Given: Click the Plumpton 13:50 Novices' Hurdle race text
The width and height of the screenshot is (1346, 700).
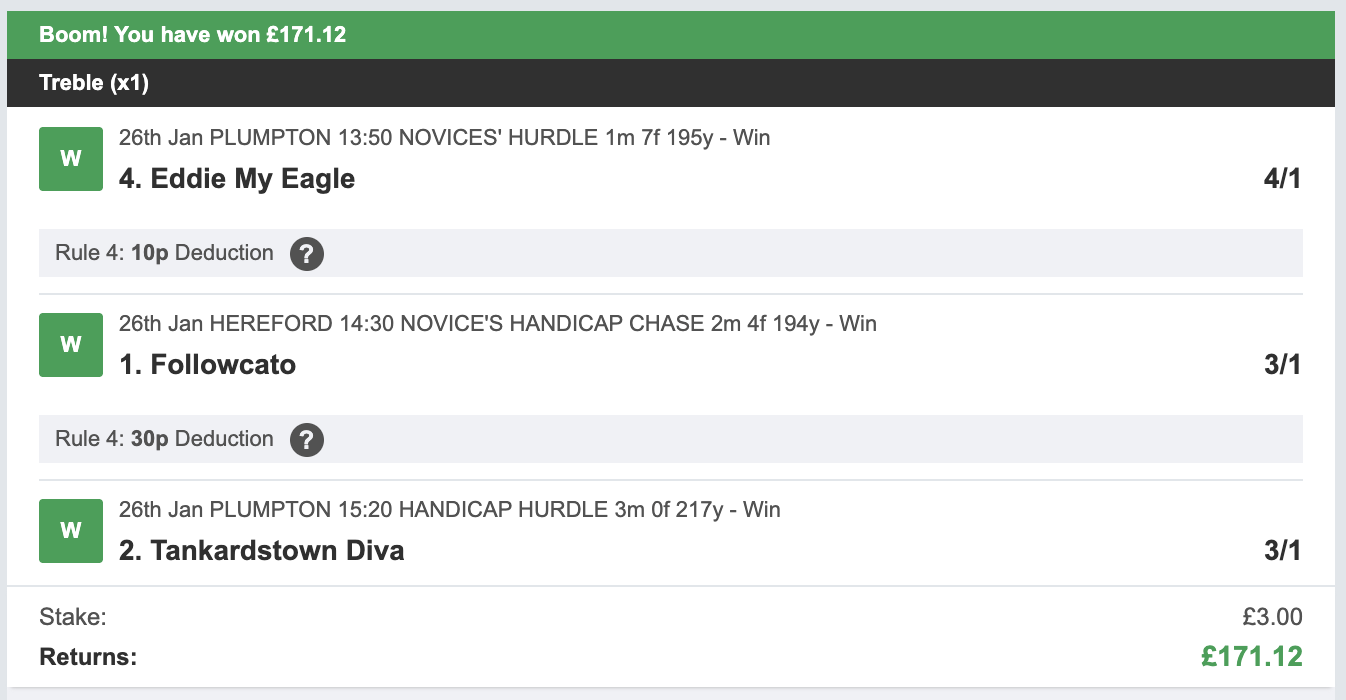Looking at the screenshot, I should pyautogui.click(x=444, y=138).
